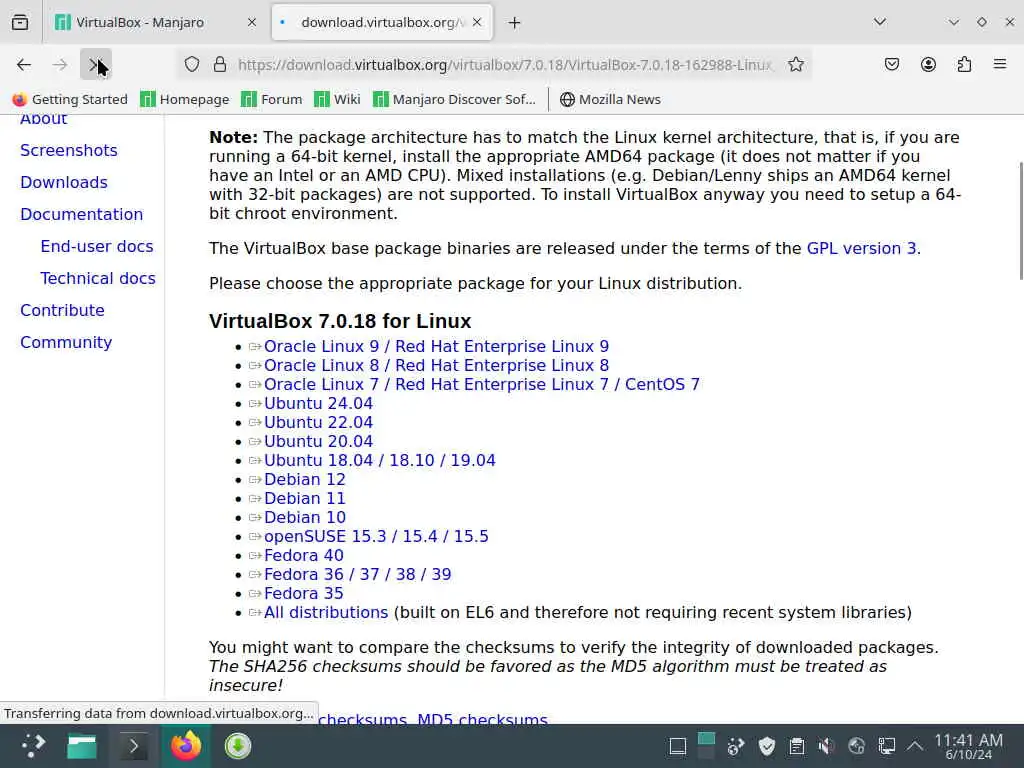Open the Community sidebar link
This screenshot has height=768, width=1024.
66,342
